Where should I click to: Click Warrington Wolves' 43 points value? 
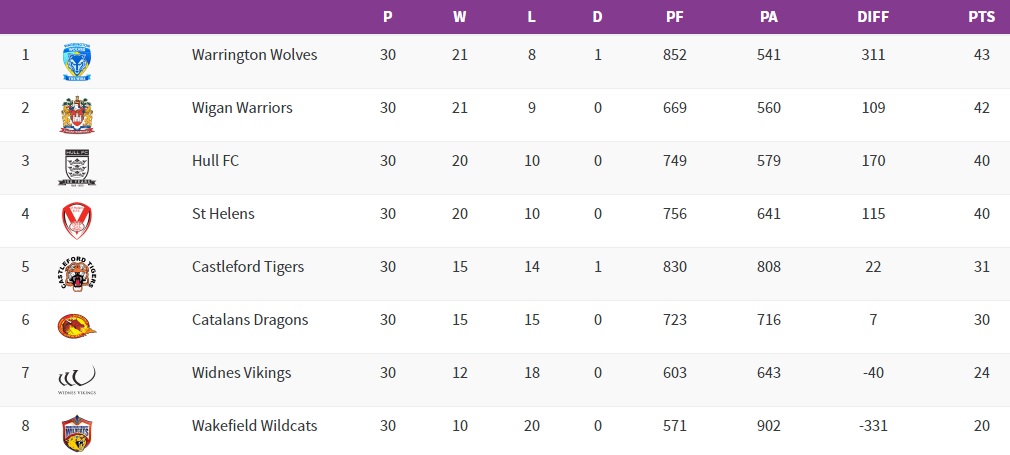981,55
